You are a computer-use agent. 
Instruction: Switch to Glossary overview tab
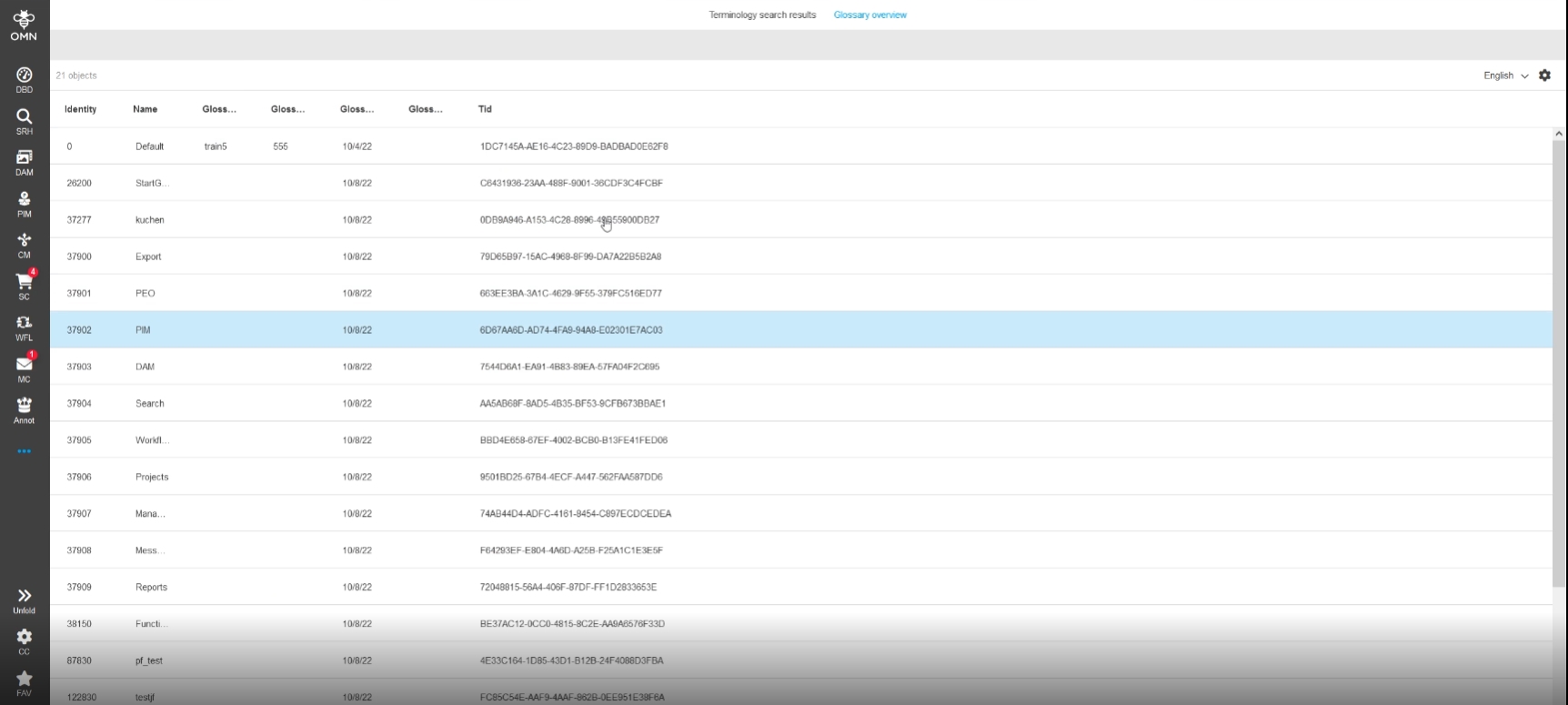[x=870, y=15]
